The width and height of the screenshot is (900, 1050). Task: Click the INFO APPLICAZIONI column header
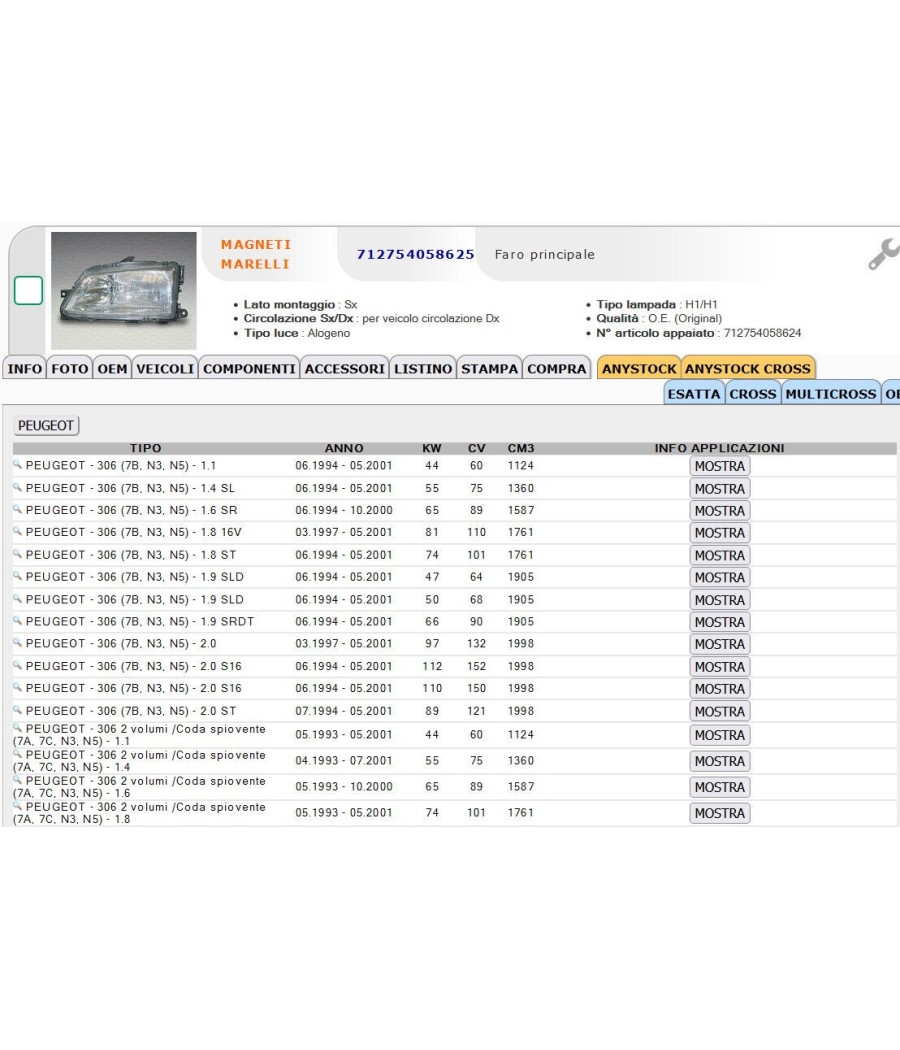click(x=719, y=448)
